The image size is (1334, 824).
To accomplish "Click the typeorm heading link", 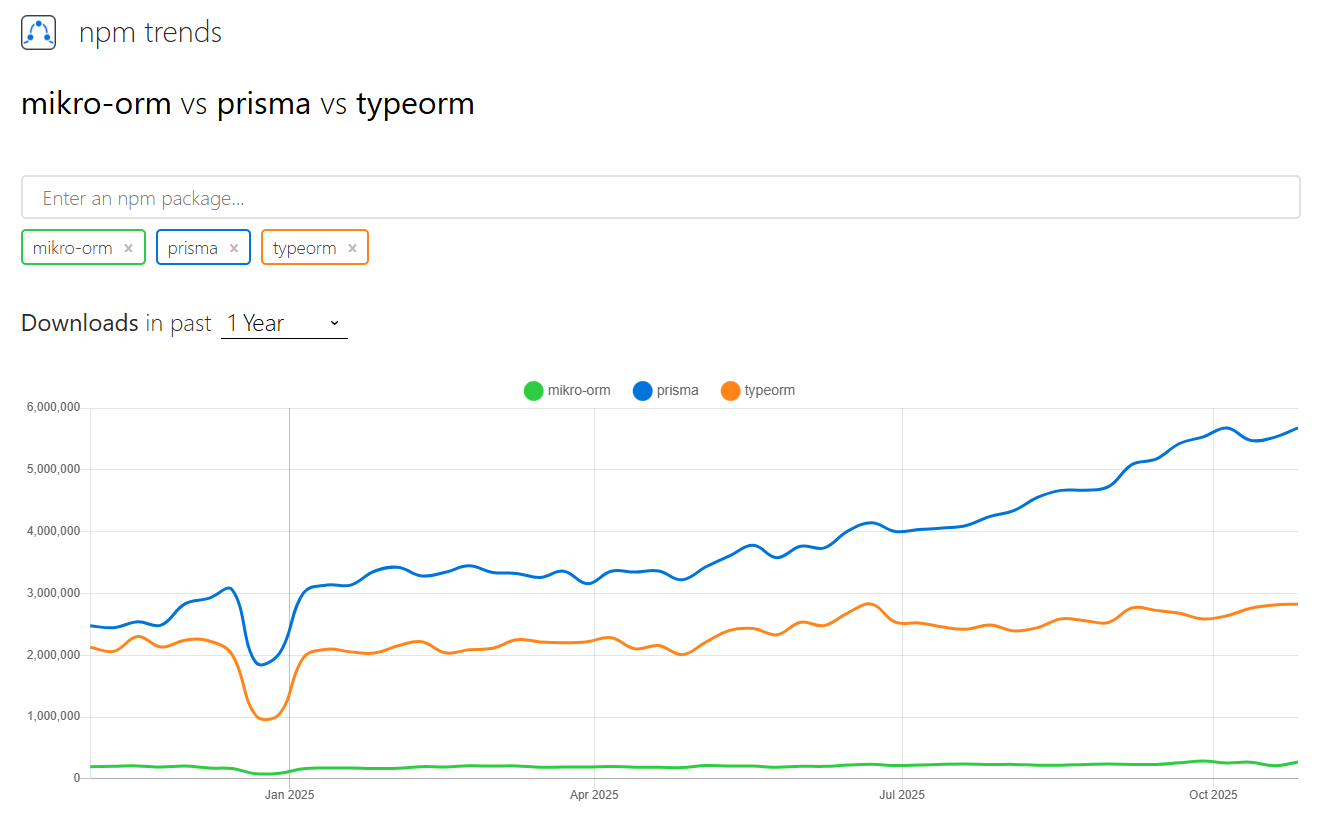I will (x=415, y=104).
